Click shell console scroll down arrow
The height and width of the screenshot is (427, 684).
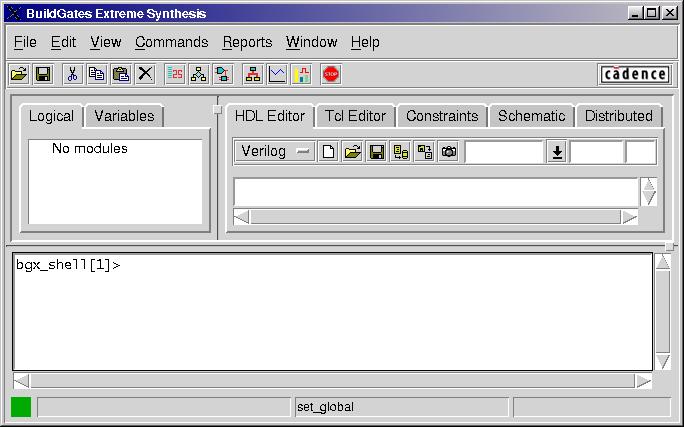click(663, 362)
